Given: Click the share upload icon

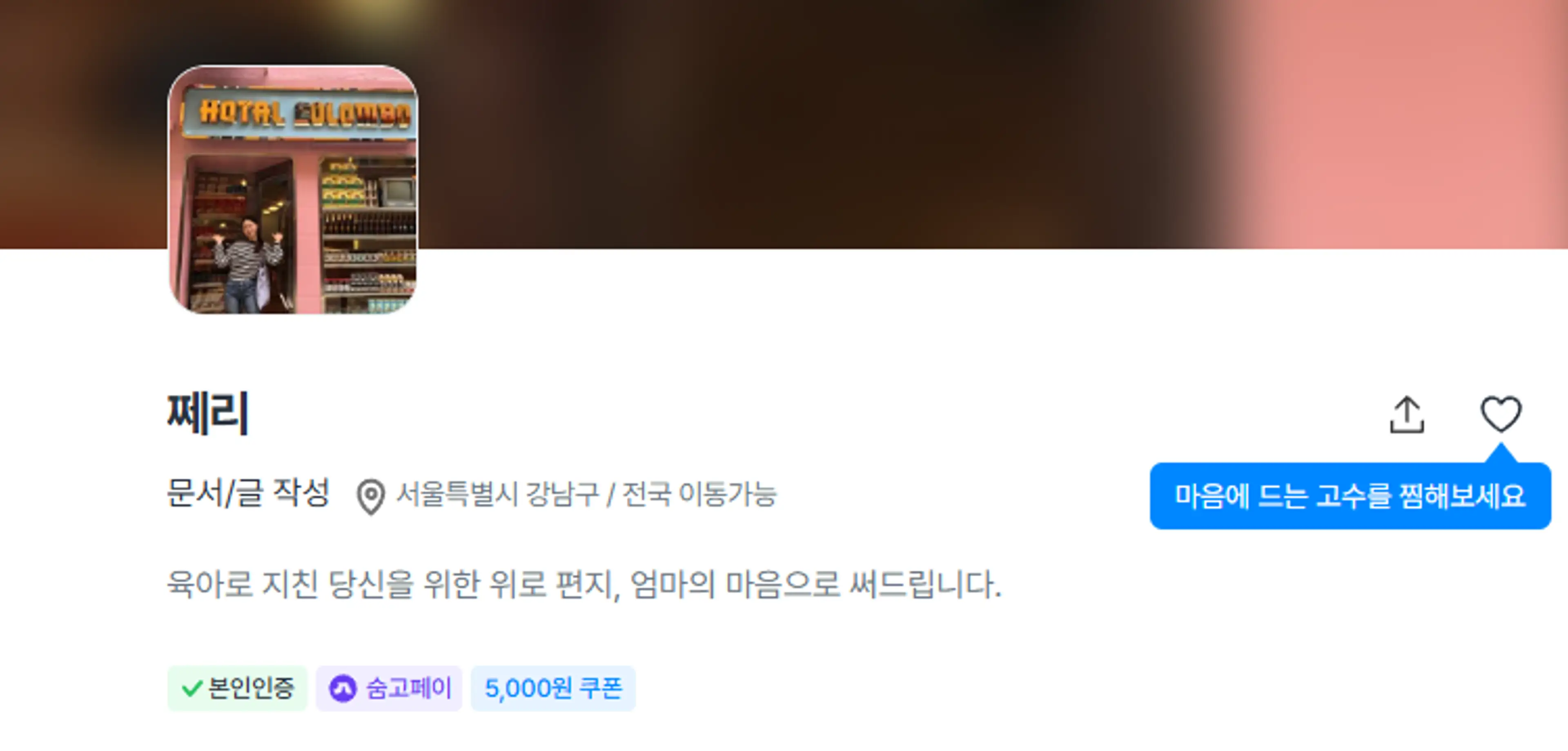Looking at the screenshot, I should tap(1407, 415).
